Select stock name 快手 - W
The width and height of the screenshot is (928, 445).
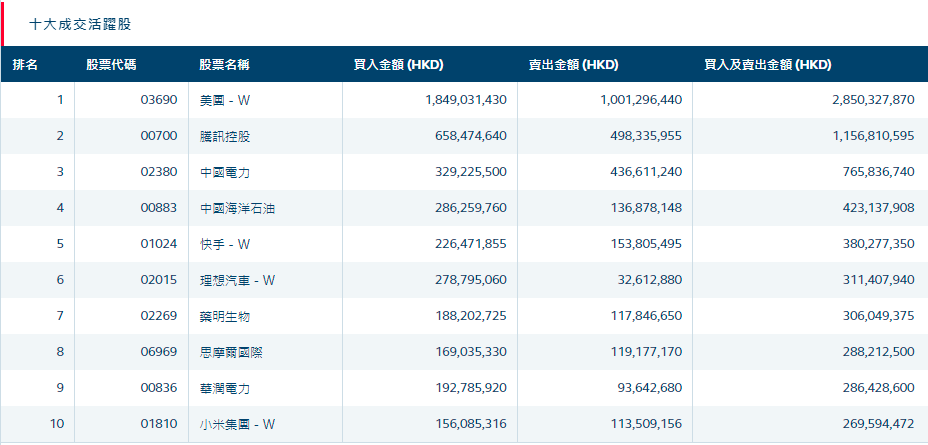[225, 244]
